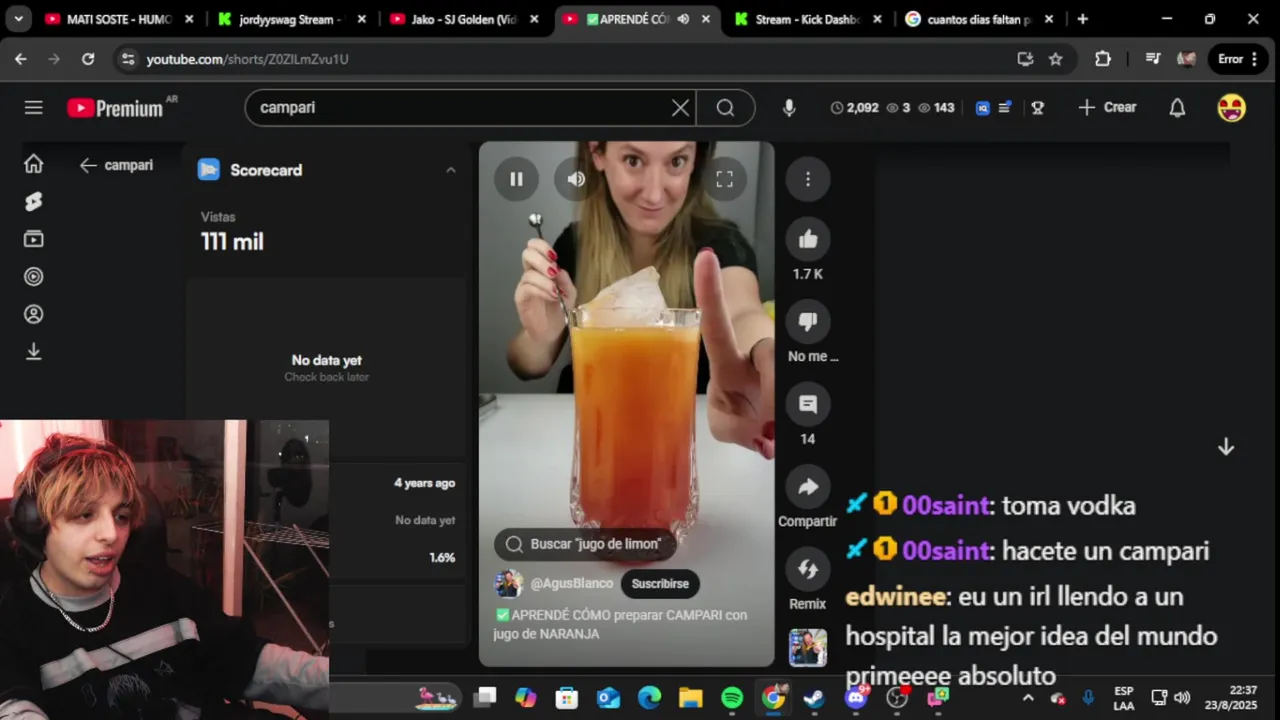The height and width of the screenshot is (720, 1280).
Task: Open Shorts in YouTube sidebar
Action: (34, 202)
